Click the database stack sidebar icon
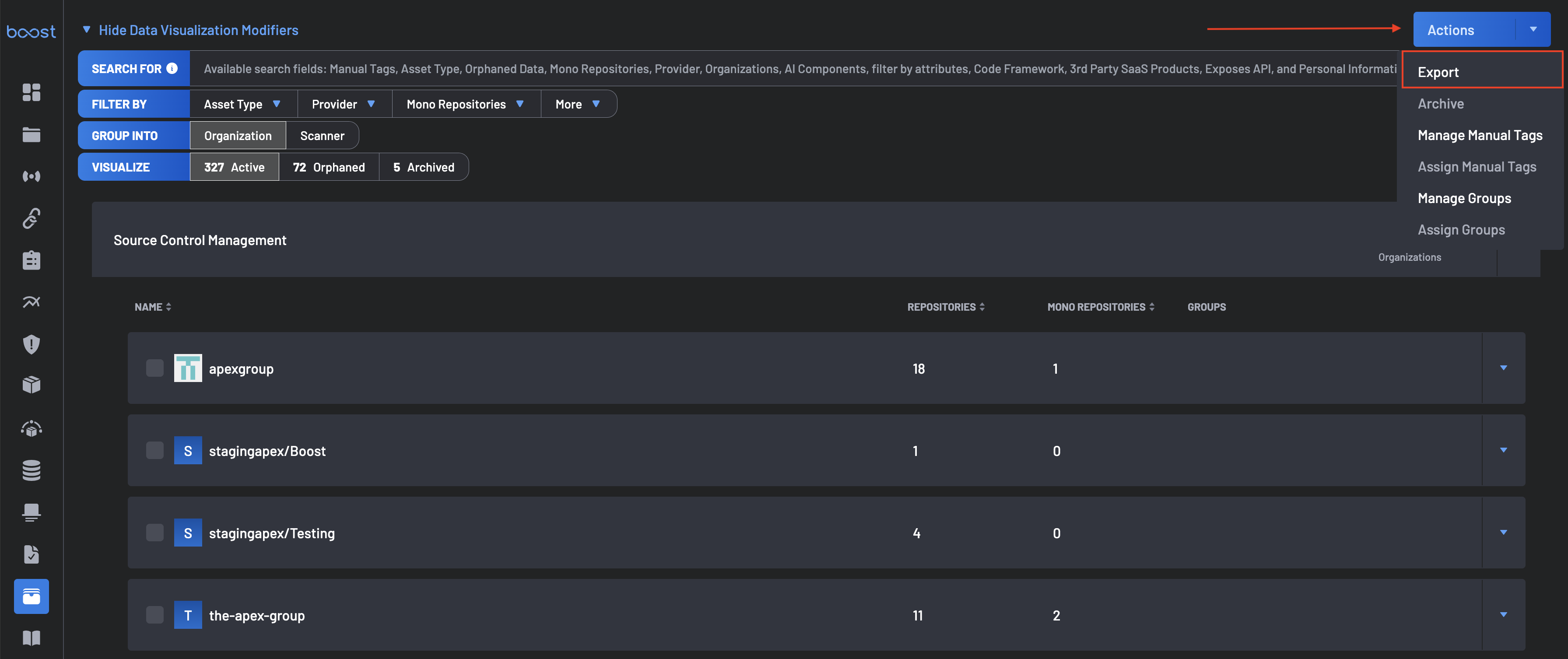The height and width of the screenshot is (659, 1568). point(31,470)
